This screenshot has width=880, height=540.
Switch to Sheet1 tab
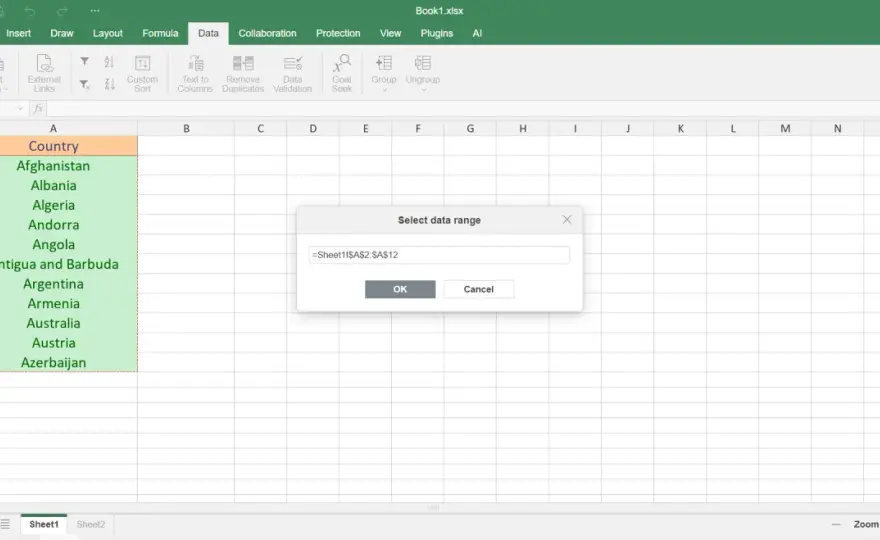pyautogui.click(x=44, y=524)
